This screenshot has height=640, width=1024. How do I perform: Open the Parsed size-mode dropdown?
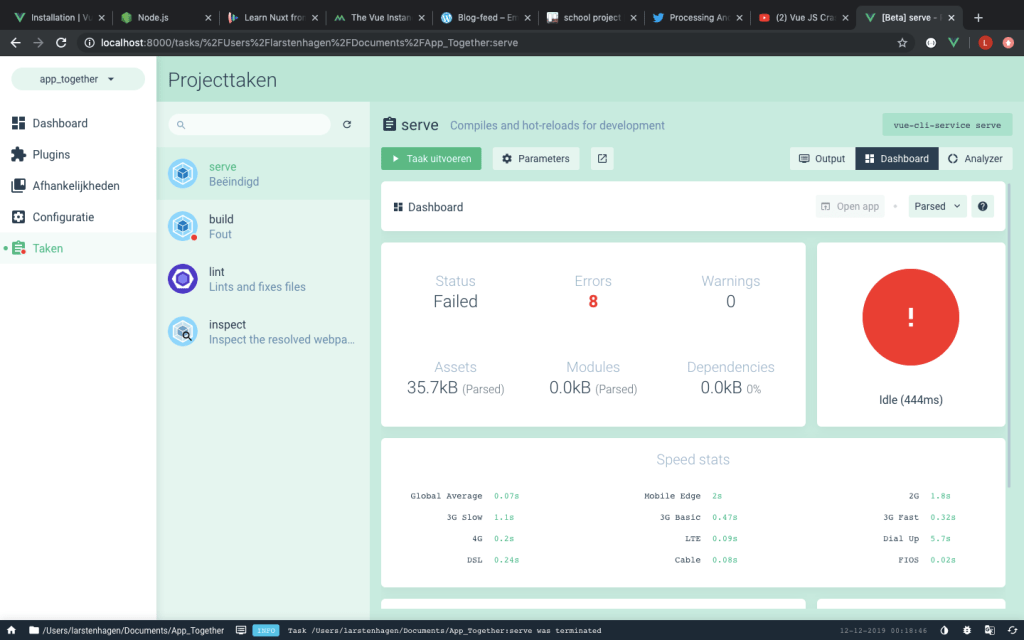938,207
